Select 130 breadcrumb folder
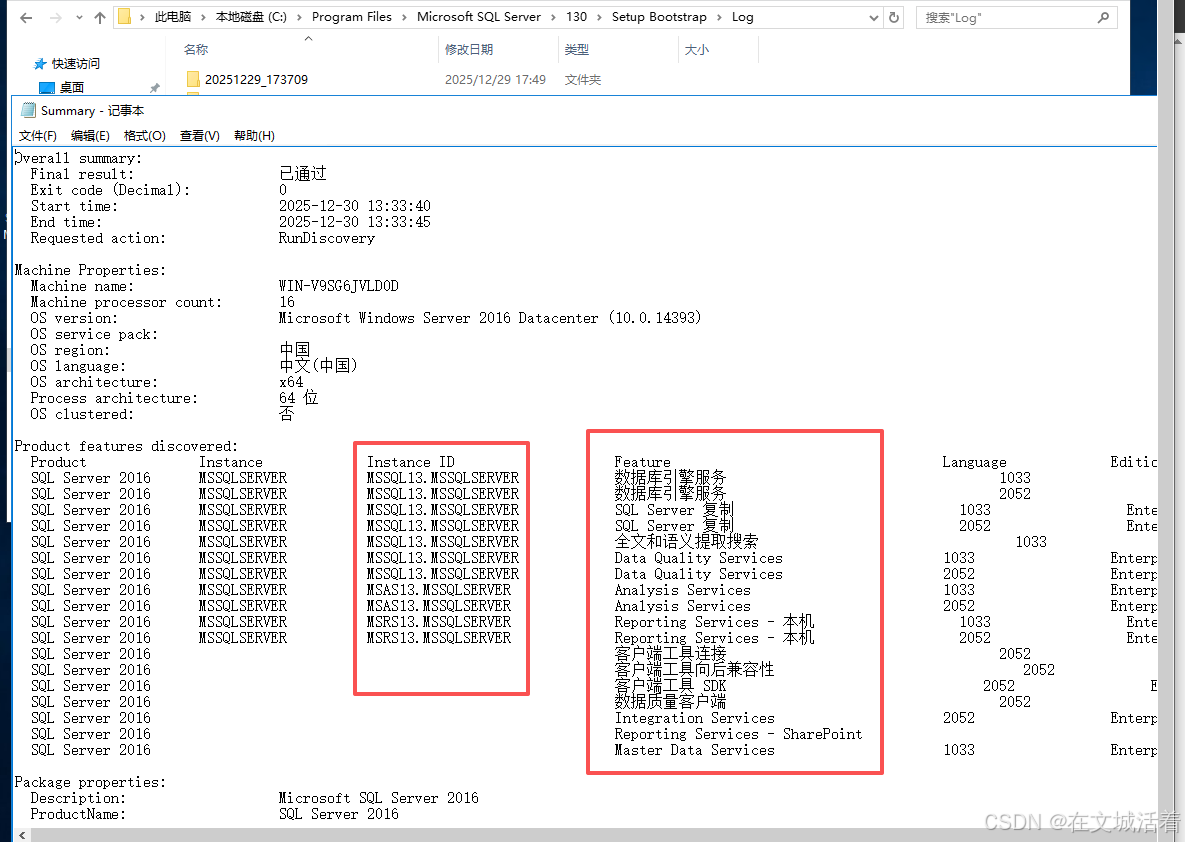Screen dimensions: 1185x842 point(576,17)
